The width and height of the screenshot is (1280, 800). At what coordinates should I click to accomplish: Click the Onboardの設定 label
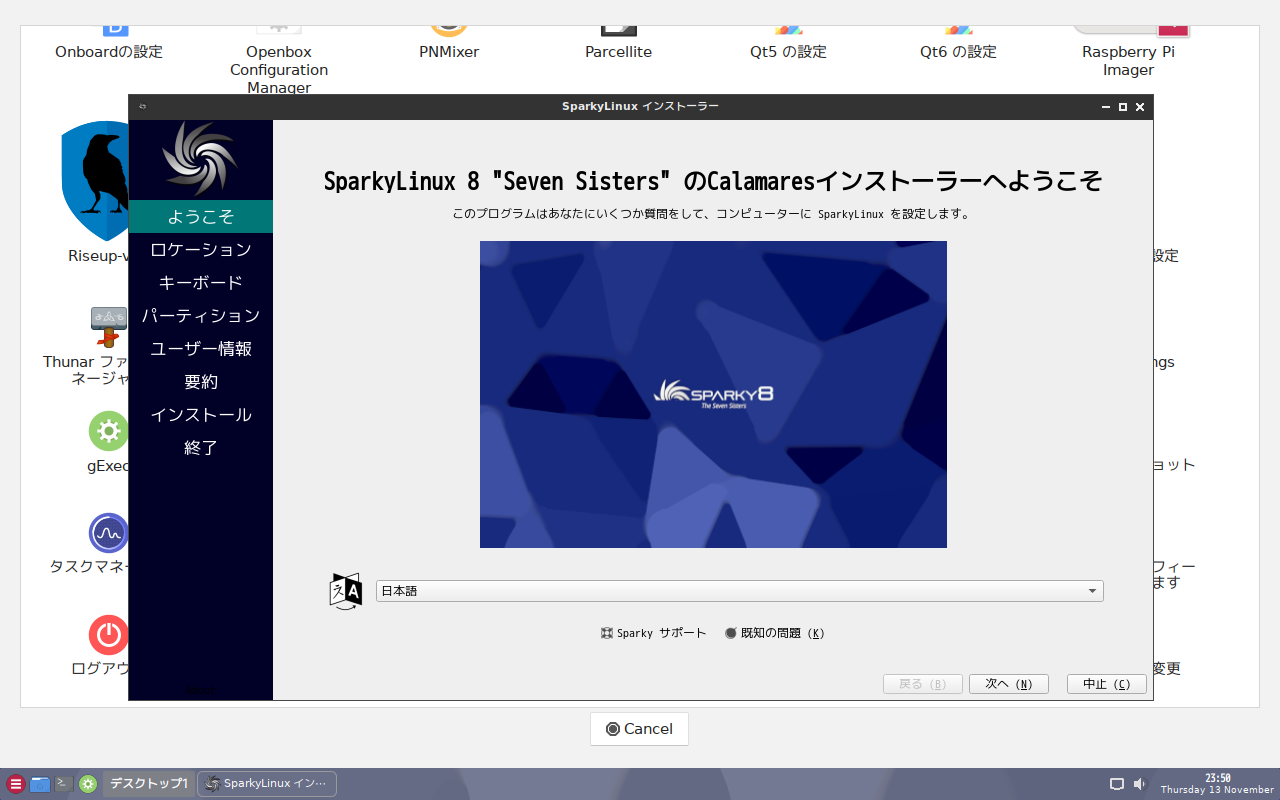coord(109,52)
